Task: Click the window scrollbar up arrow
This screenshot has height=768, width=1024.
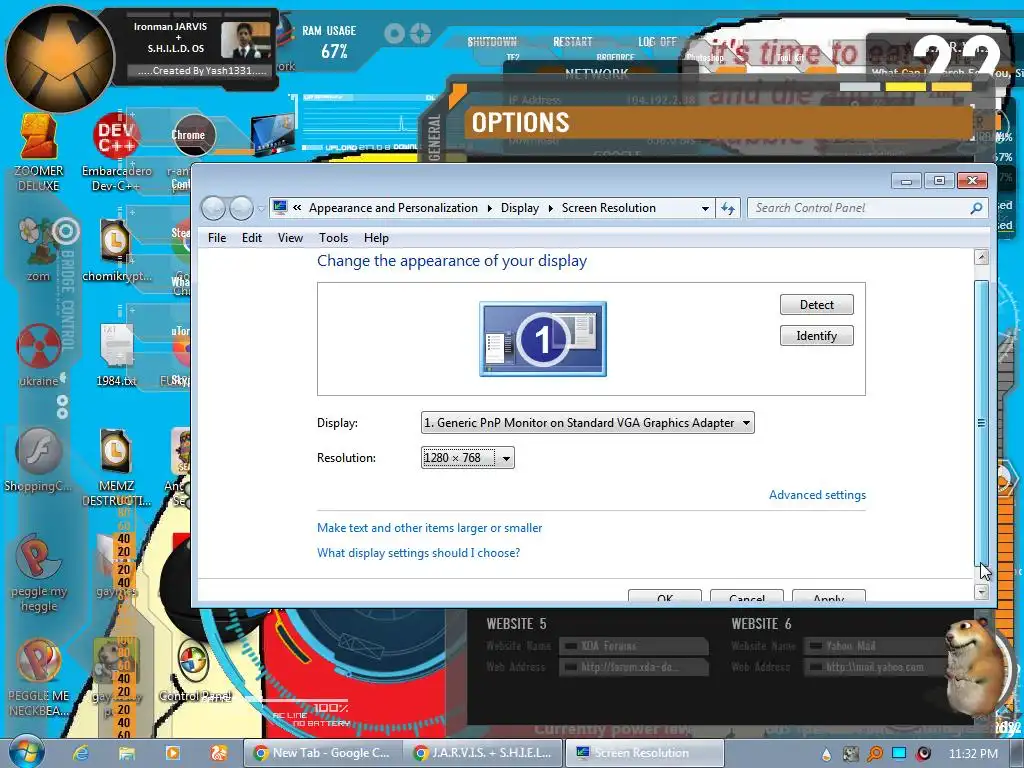Action: coord(981,257)
